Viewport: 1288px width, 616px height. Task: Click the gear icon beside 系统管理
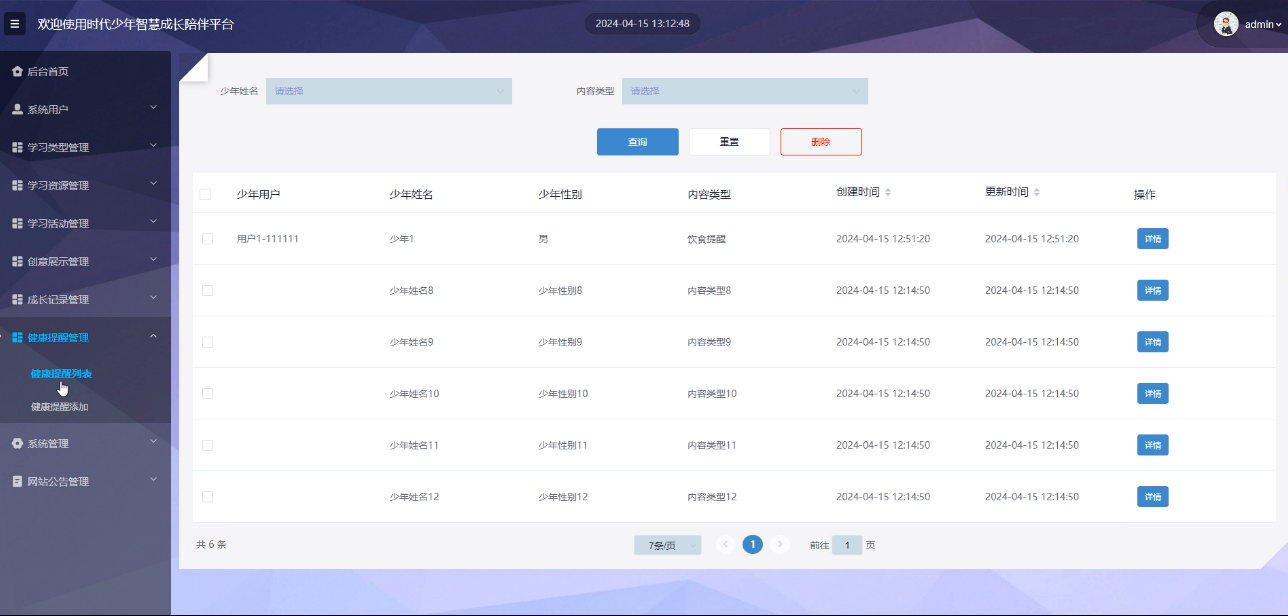pos(17,444)
